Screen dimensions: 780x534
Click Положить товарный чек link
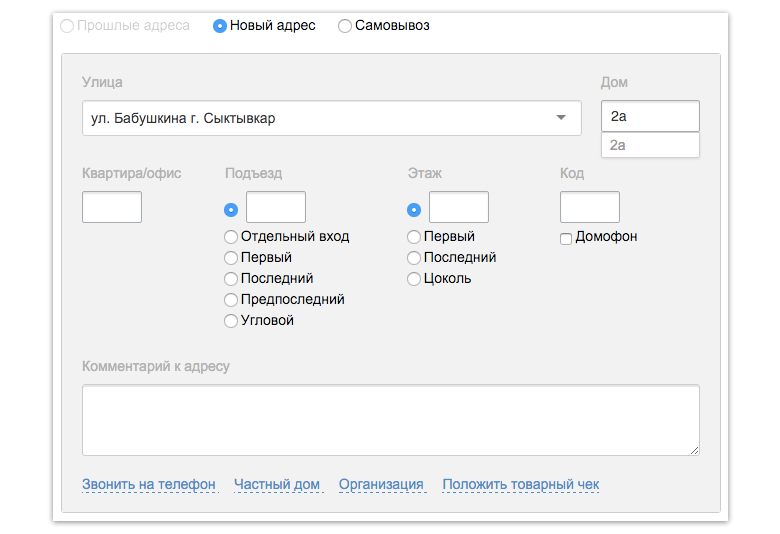point(521,484)
